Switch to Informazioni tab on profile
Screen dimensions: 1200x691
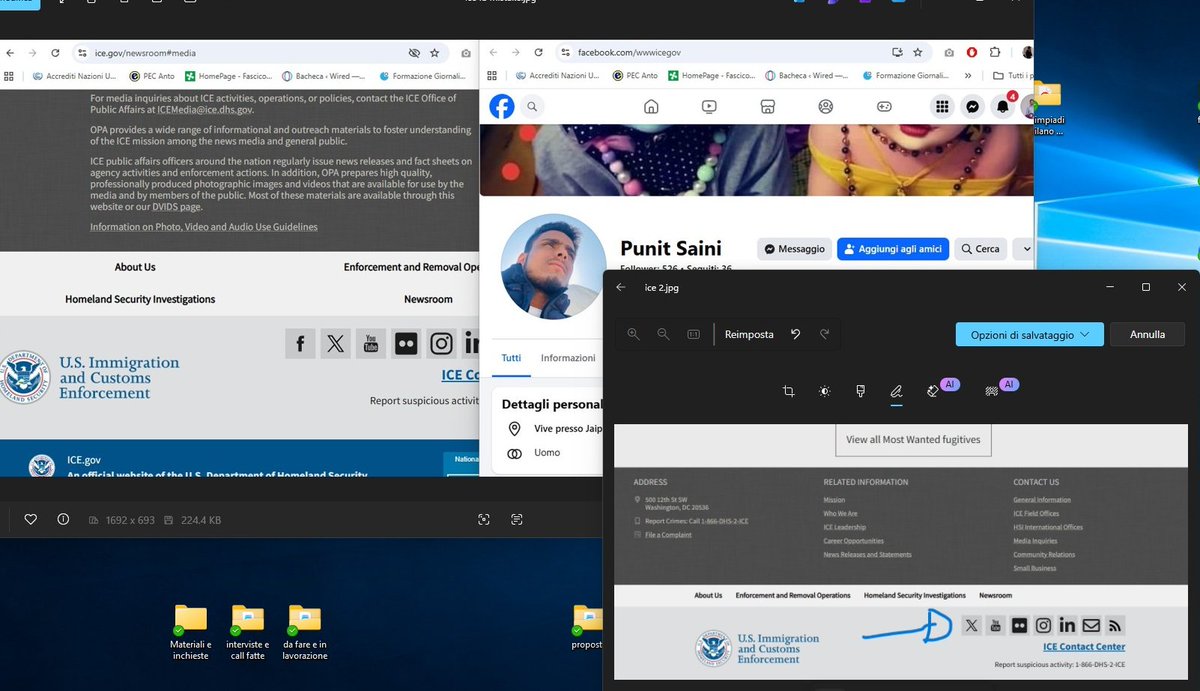(x=568, y=358)
